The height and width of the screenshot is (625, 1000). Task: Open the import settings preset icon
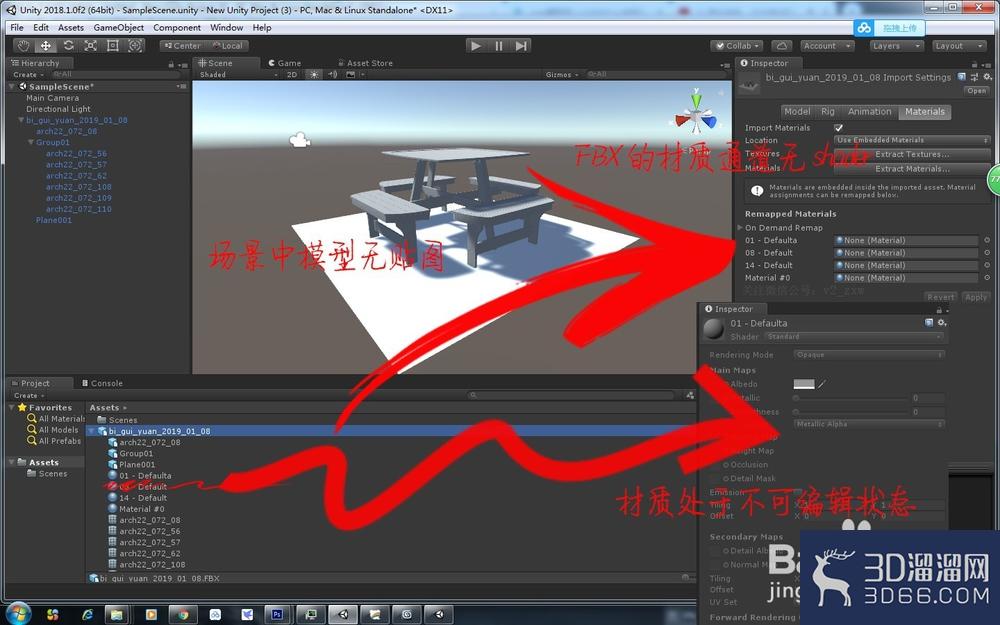pos(974,77)
